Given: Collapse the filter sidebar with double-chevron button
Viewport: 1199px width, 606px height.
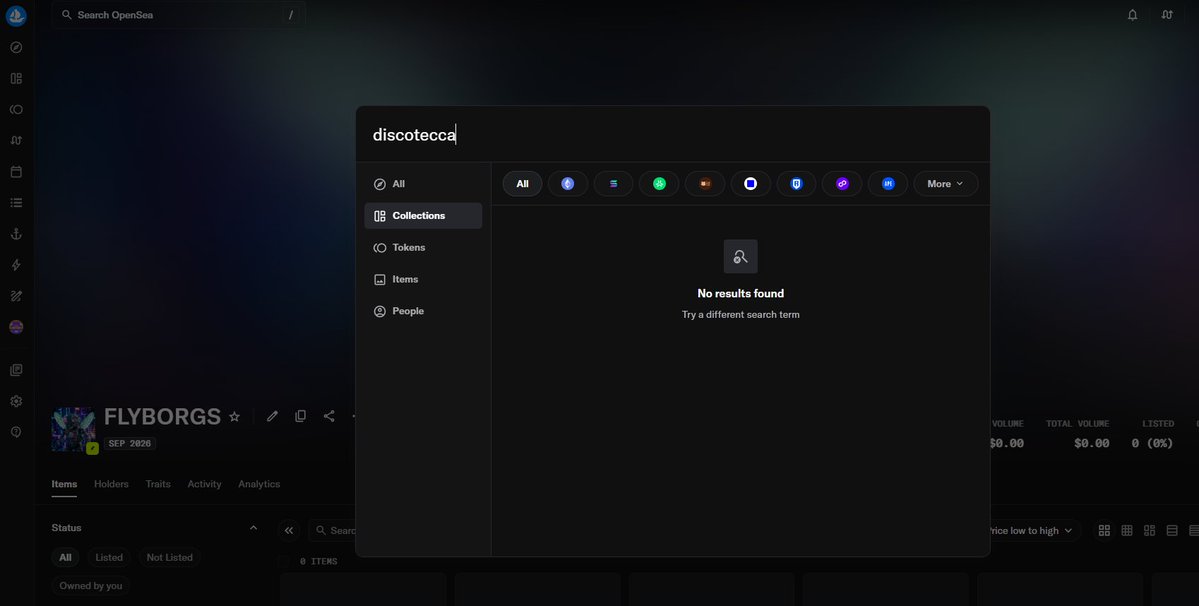Looking at the screenshot, I should click(288, 530).
